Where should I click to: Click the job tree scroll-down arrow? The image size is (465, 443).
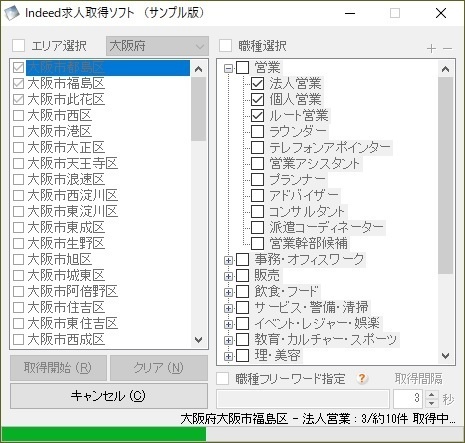click(445, 356)
